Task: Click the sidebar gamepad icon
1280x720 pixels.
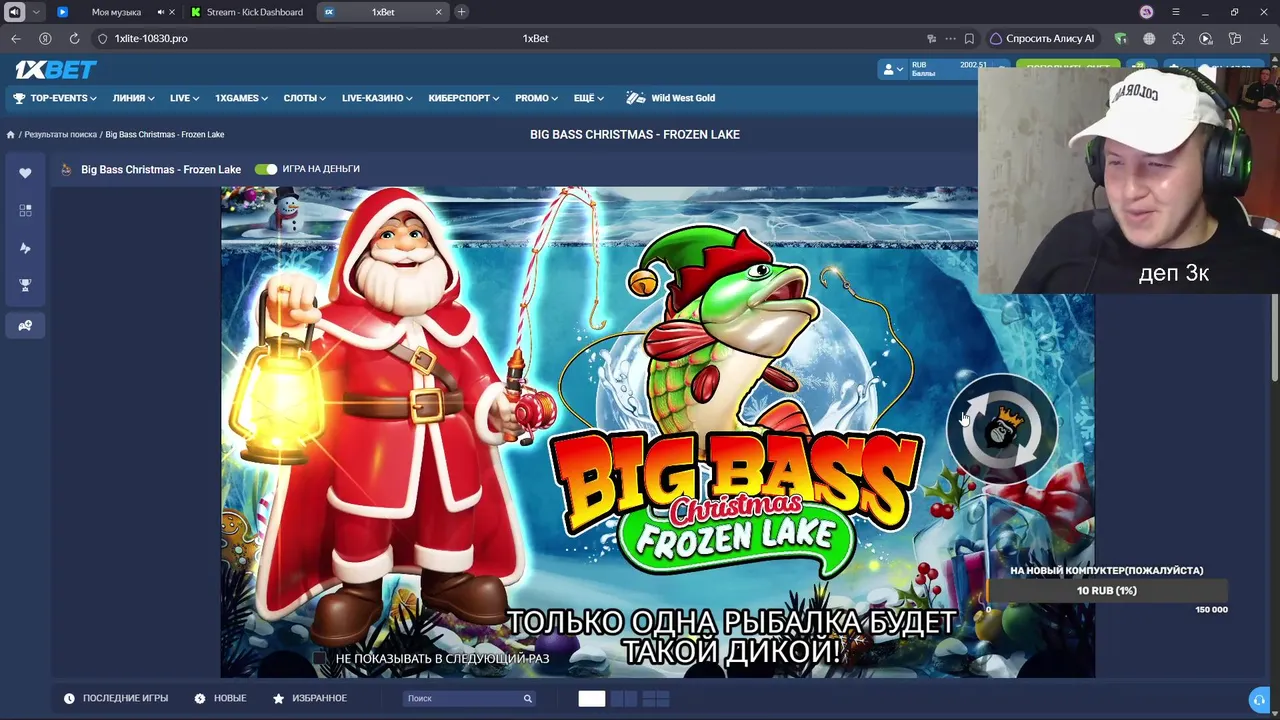Action: point(25,325)
